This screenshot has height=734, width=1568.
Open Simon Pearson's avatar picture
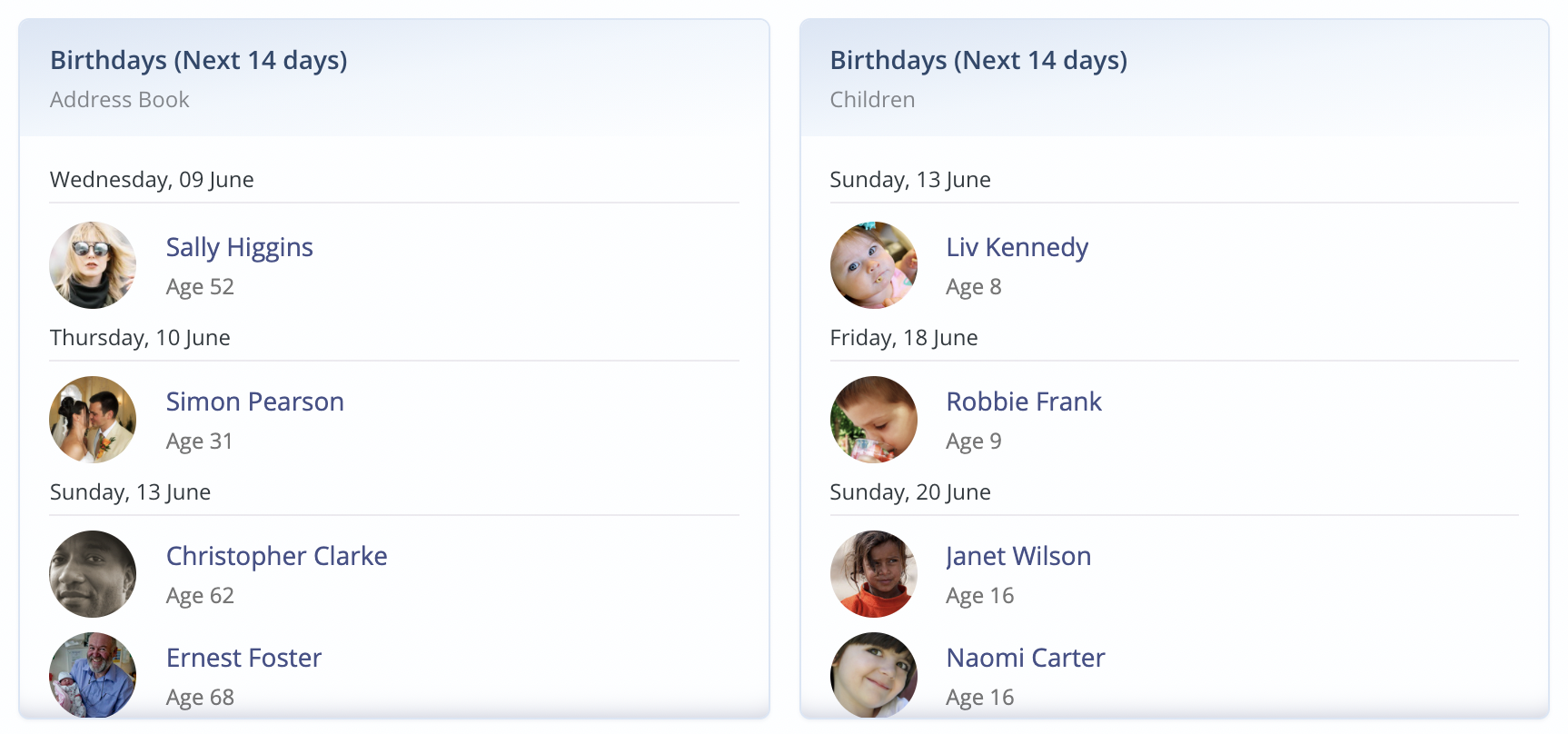93,420
